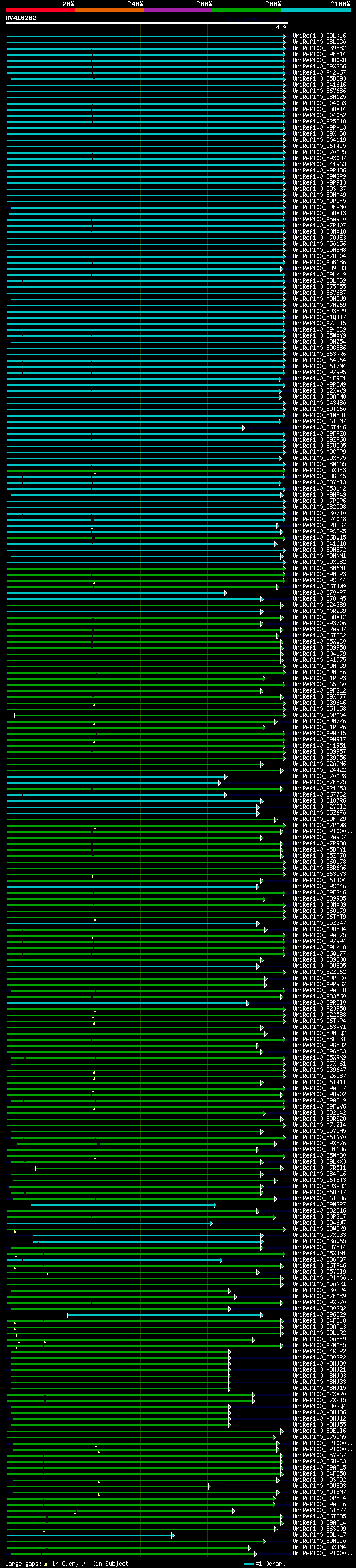This screenshot has height=1568, width=356.
Task: Open UniRef100_O04119 hit
Action: [319, 140]
